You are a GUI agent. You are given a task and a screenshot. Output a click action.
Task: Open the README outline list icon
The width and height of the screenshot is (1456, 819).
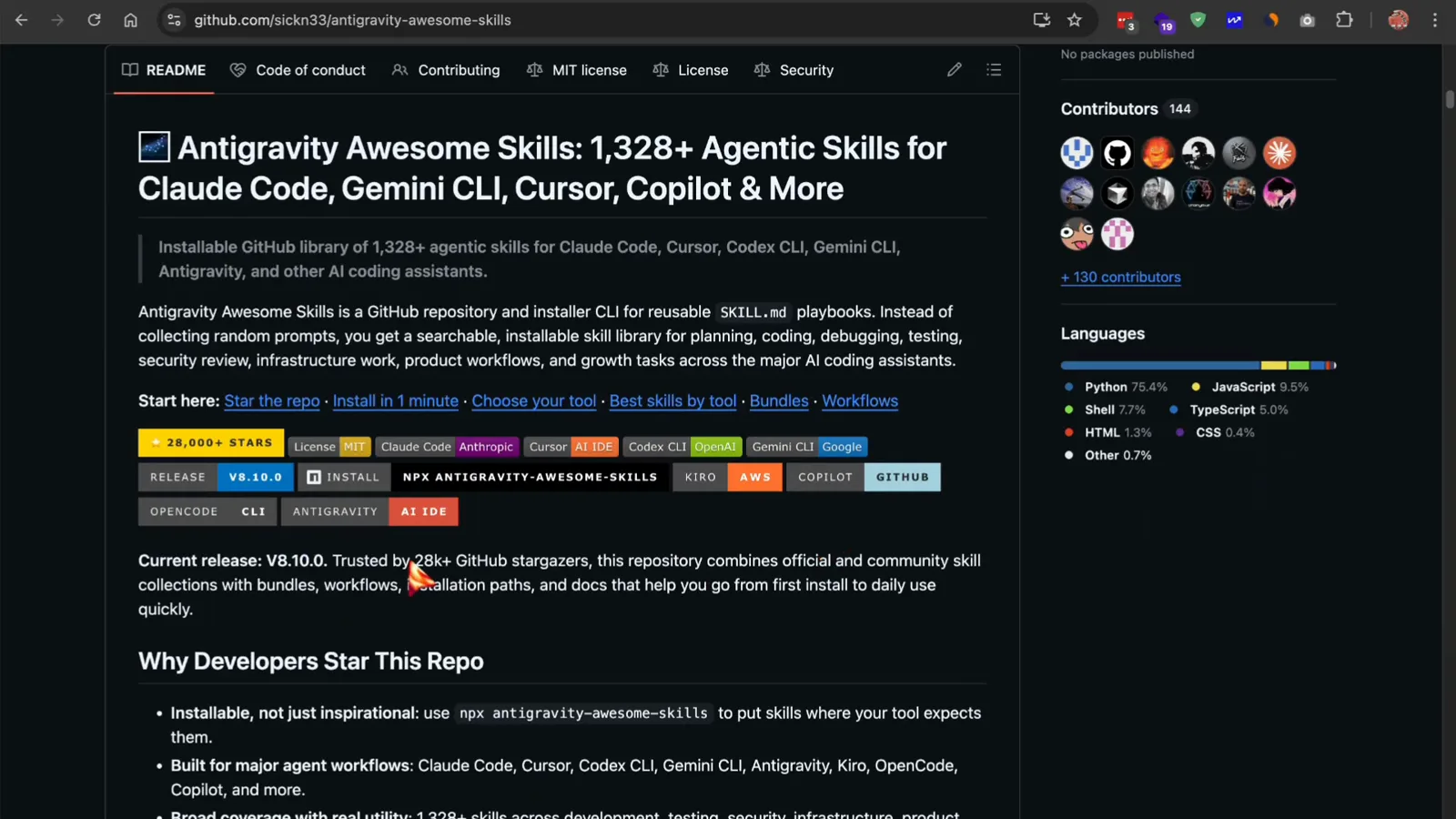[994, 70]
